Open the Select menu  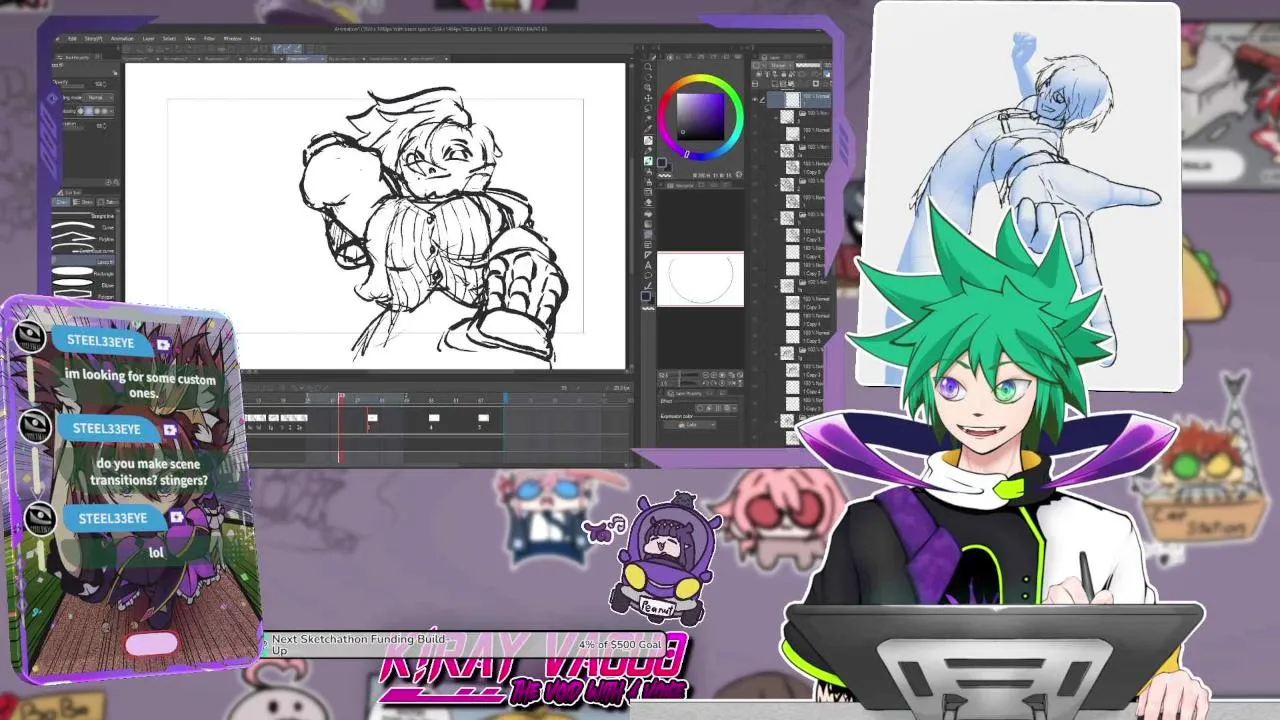pyautogui.click(x=169, y=38)
